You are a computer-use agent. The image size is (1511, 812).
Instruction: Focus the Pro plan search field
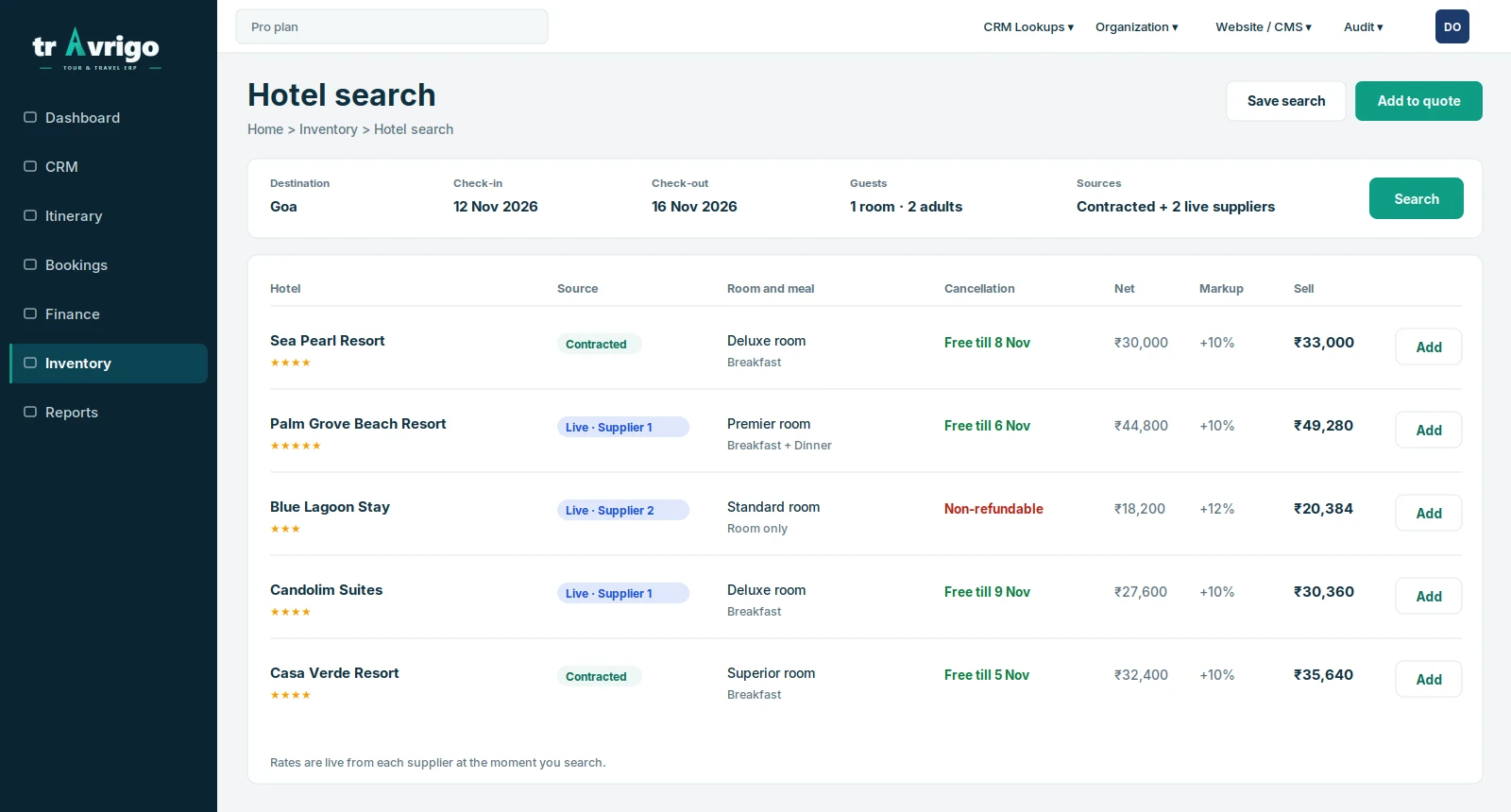click(x=392, y=26)
